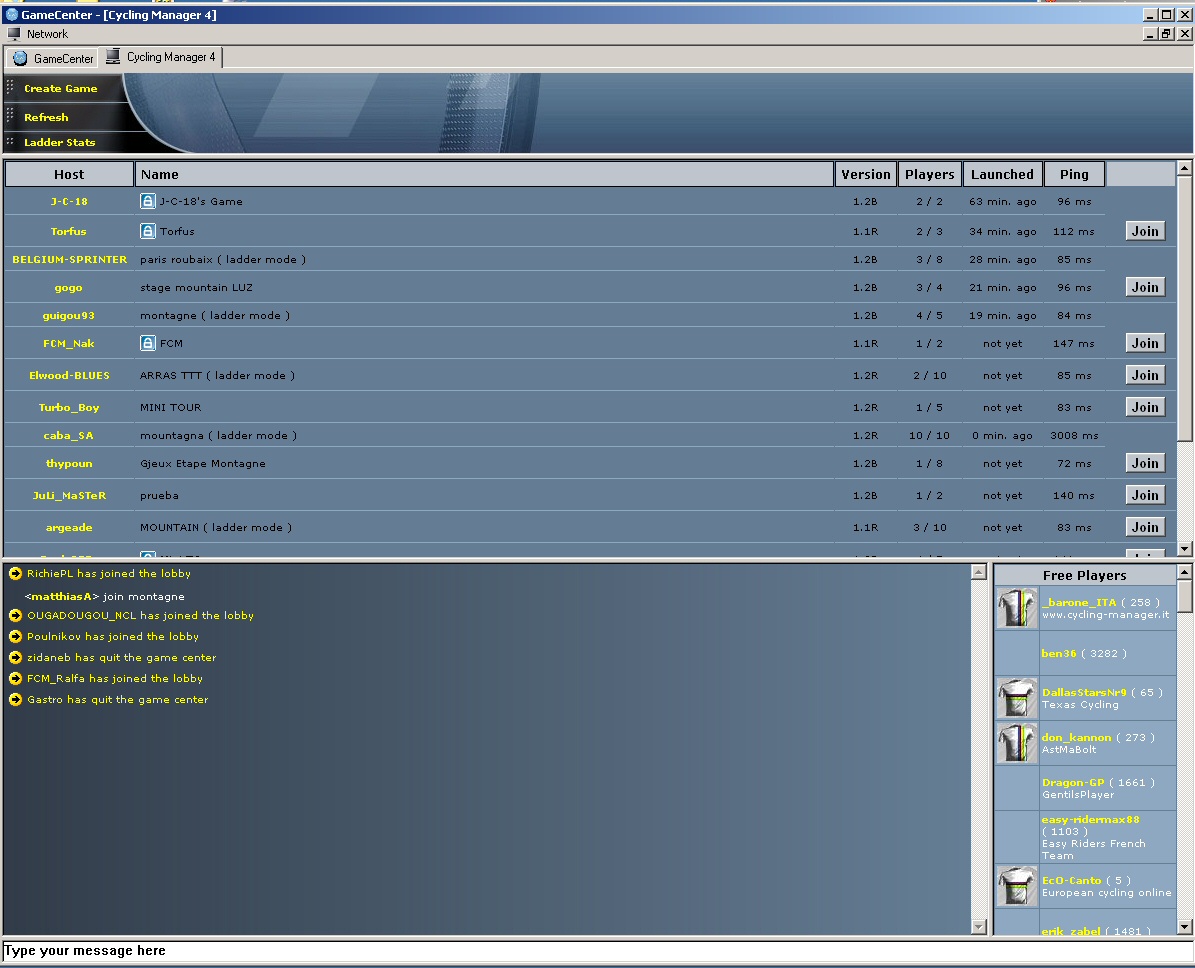
Task: Click the arrow icon beside Poulnikov message
Action: tap(15, 636)
